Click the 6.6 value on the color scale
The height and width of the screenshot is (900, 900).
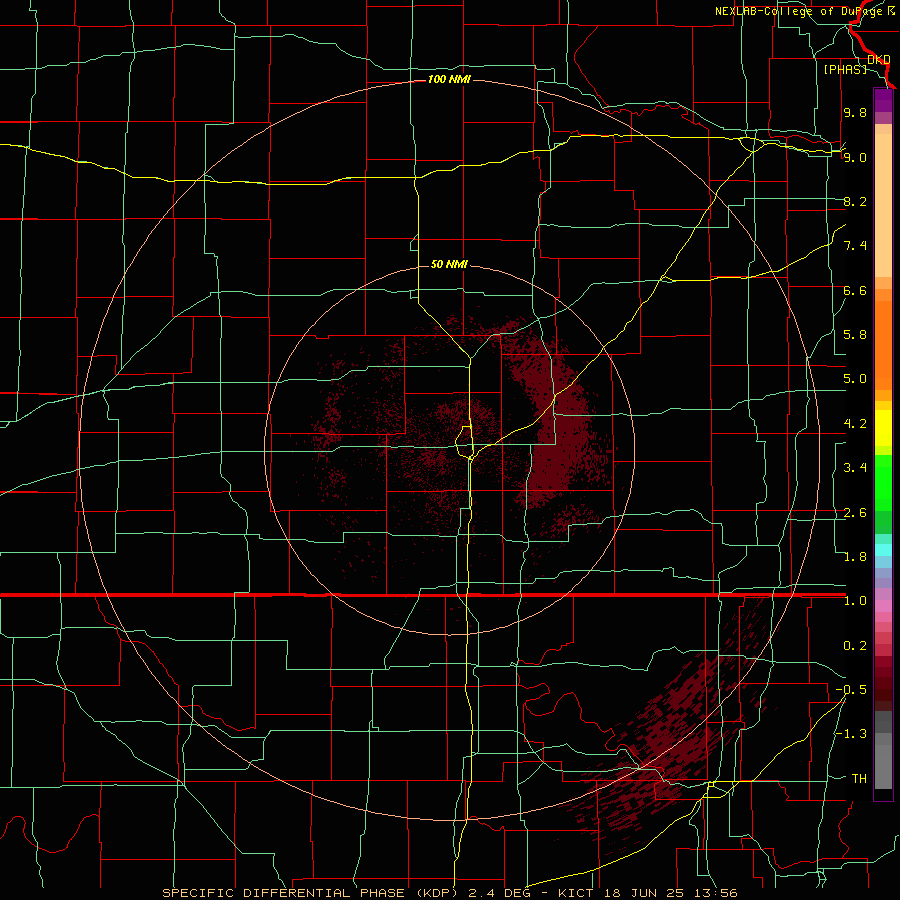[855, 290]
